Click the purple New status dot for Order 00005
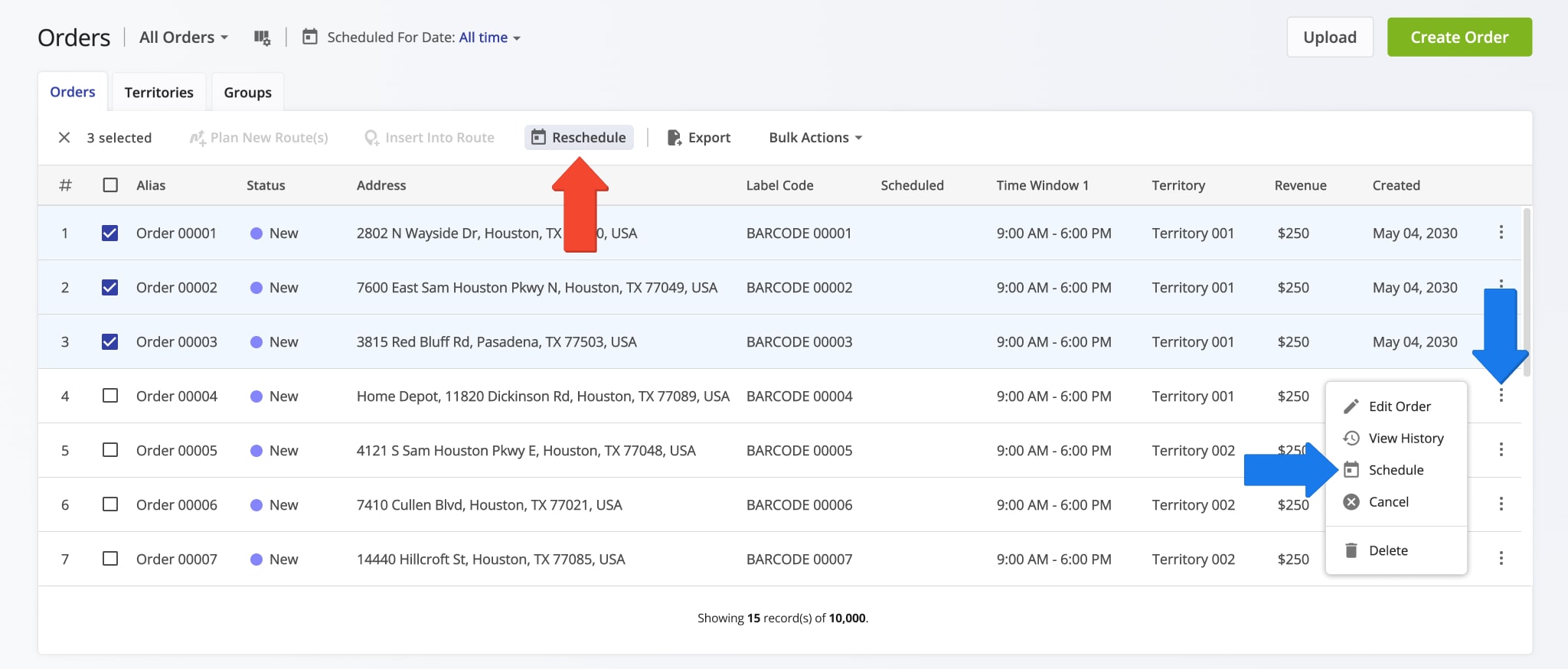This screenshot has width=1568, height=669. (256, 451)
